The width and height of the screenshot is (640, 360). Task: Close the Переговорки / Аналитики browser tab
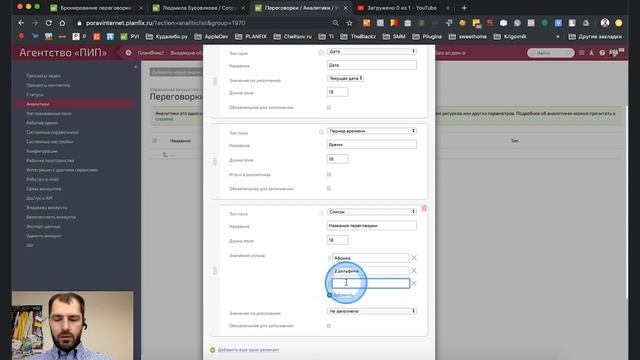tap(346, 8)
